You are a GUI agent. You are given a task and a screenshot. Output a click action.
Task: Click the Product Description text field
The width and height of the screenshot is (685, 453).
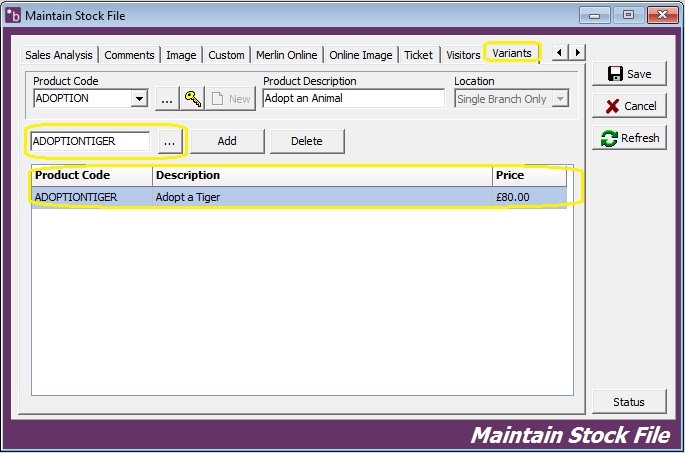coord(353,99)
